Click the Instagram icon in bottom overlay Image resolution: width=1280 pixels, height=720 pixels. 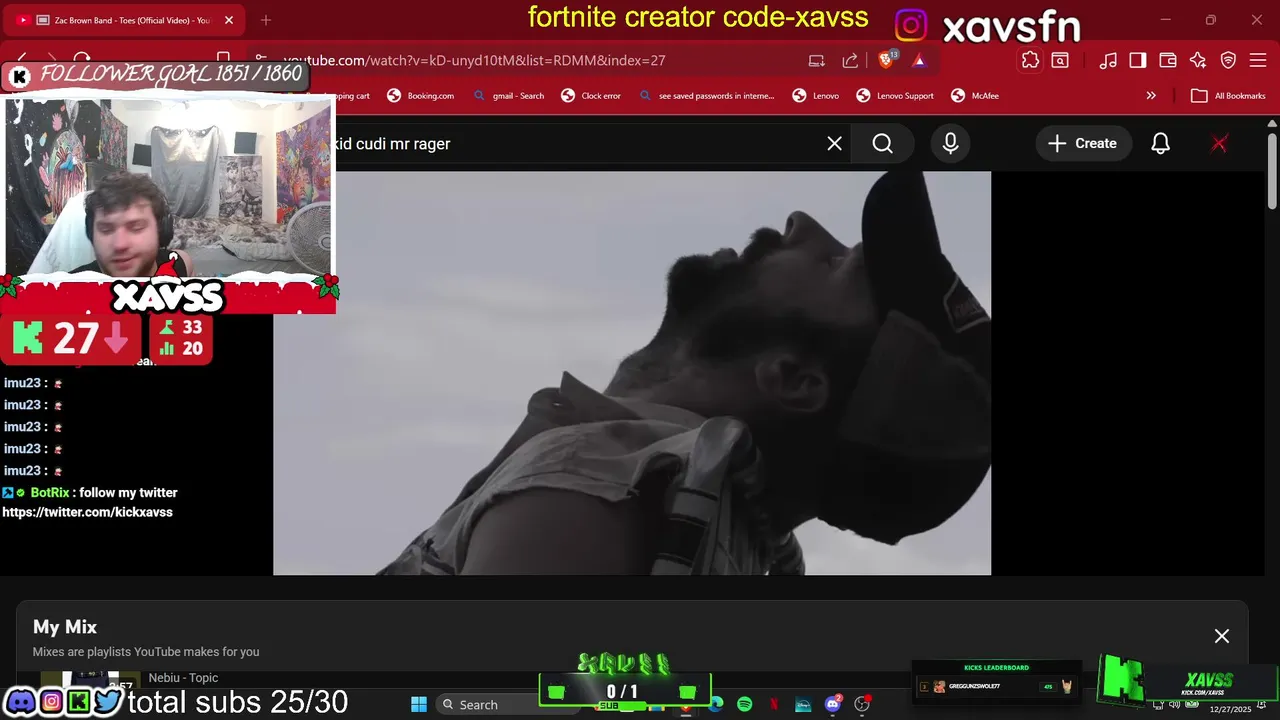[51, 702]
